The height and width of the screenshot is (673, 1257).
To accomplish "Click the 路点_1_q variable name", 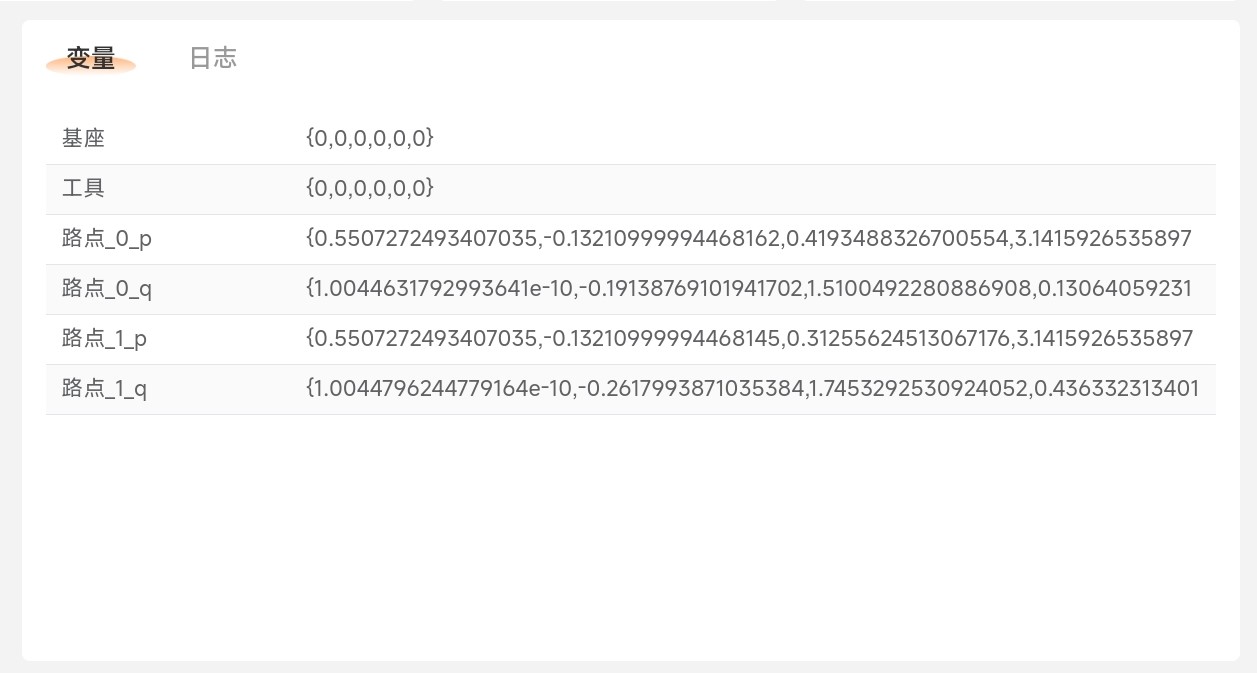I will [105, 389].
